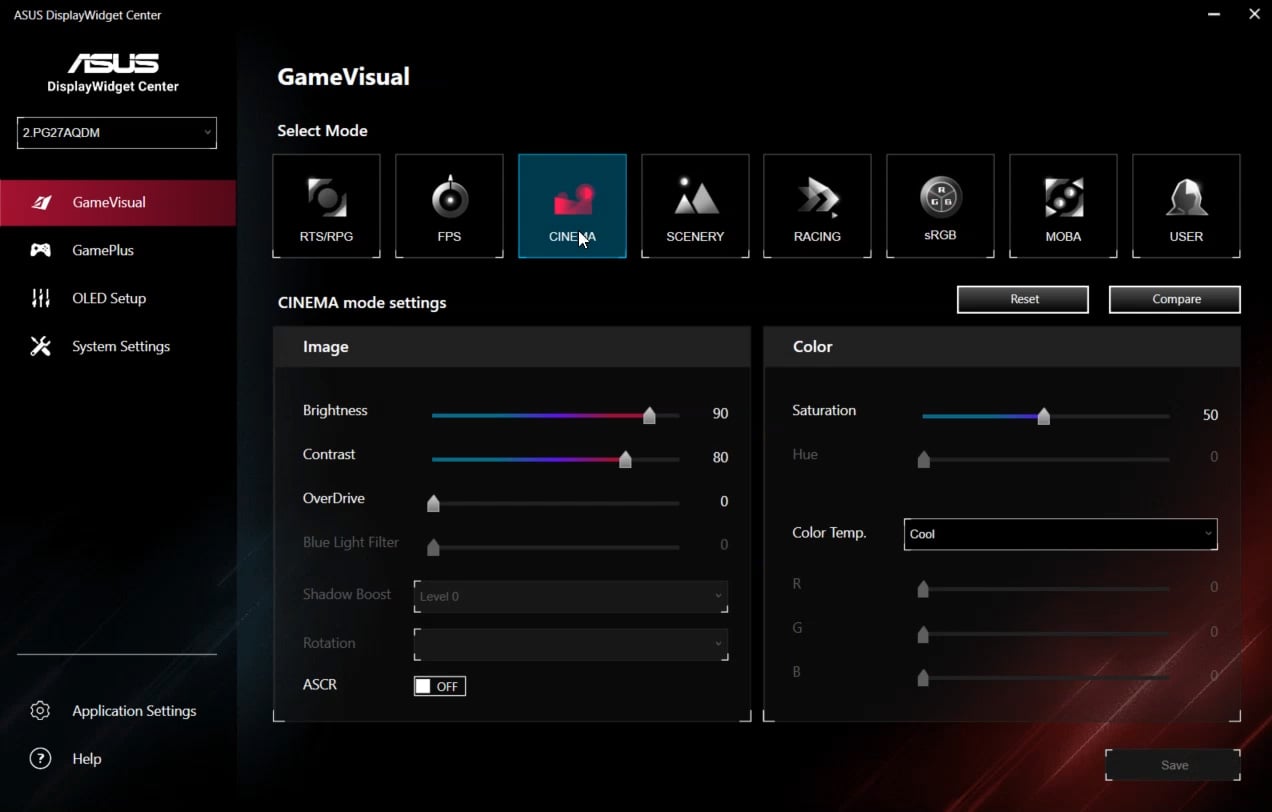This screenshot has height=812, width=1272.
Task: Open the Shadow Boost level dropdown
Action: coord(570,596)
